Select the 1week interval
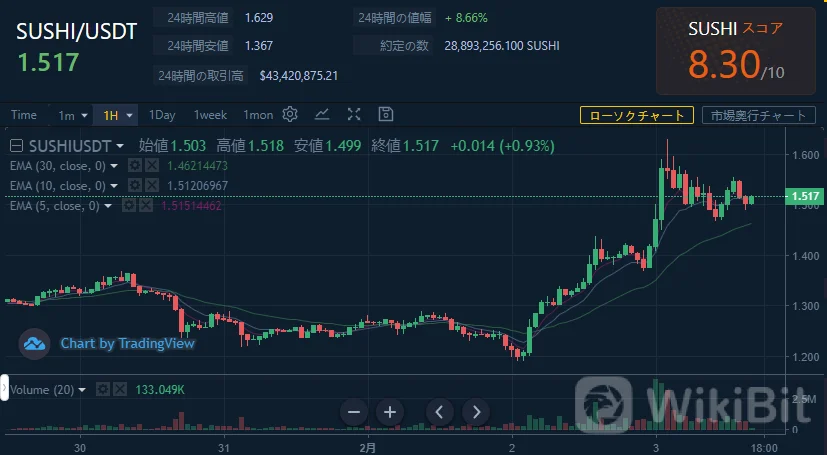827x455 pixels. point(210,115)
